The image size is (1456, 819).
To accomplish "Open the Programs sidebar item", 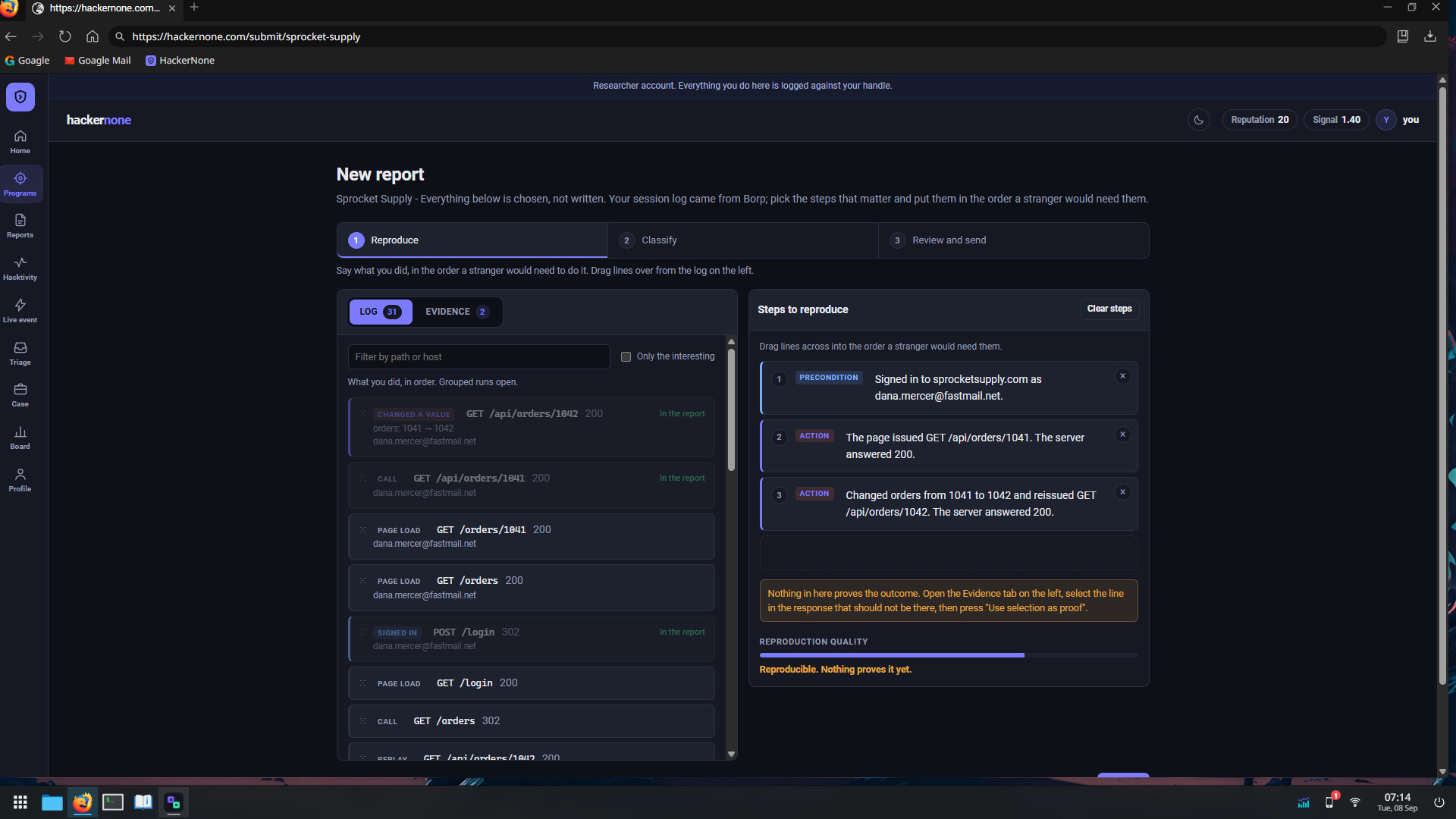I will [x=20, y=184].
